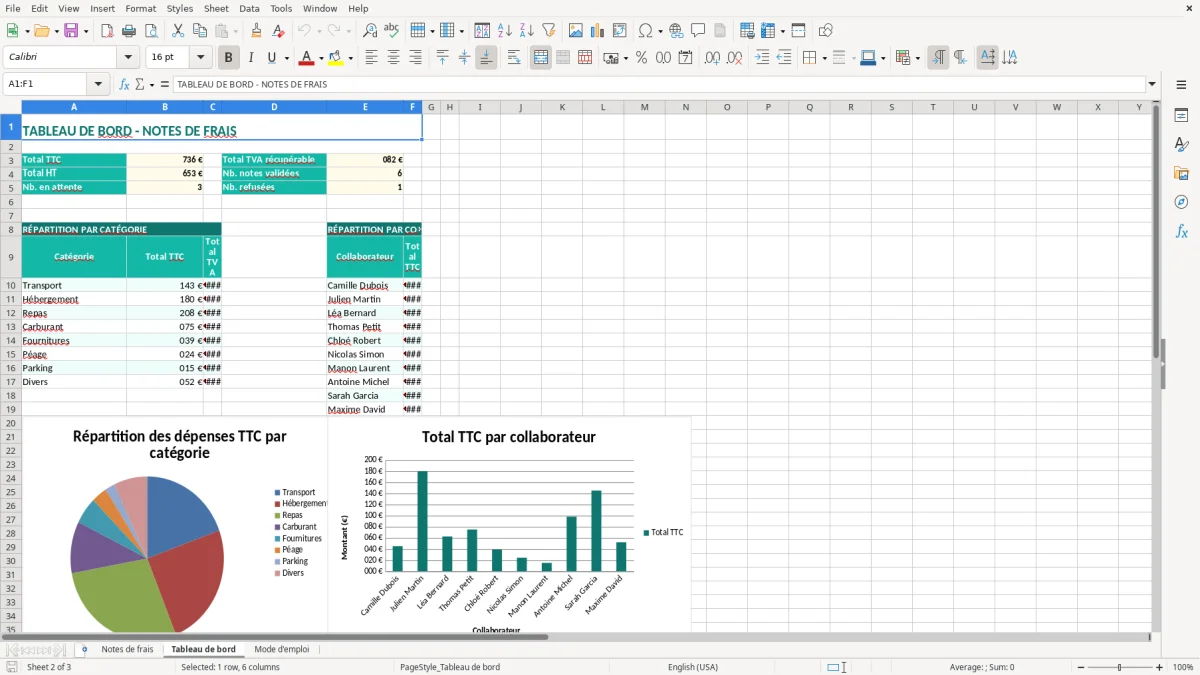Apply the yellow background color

[336, 58]
